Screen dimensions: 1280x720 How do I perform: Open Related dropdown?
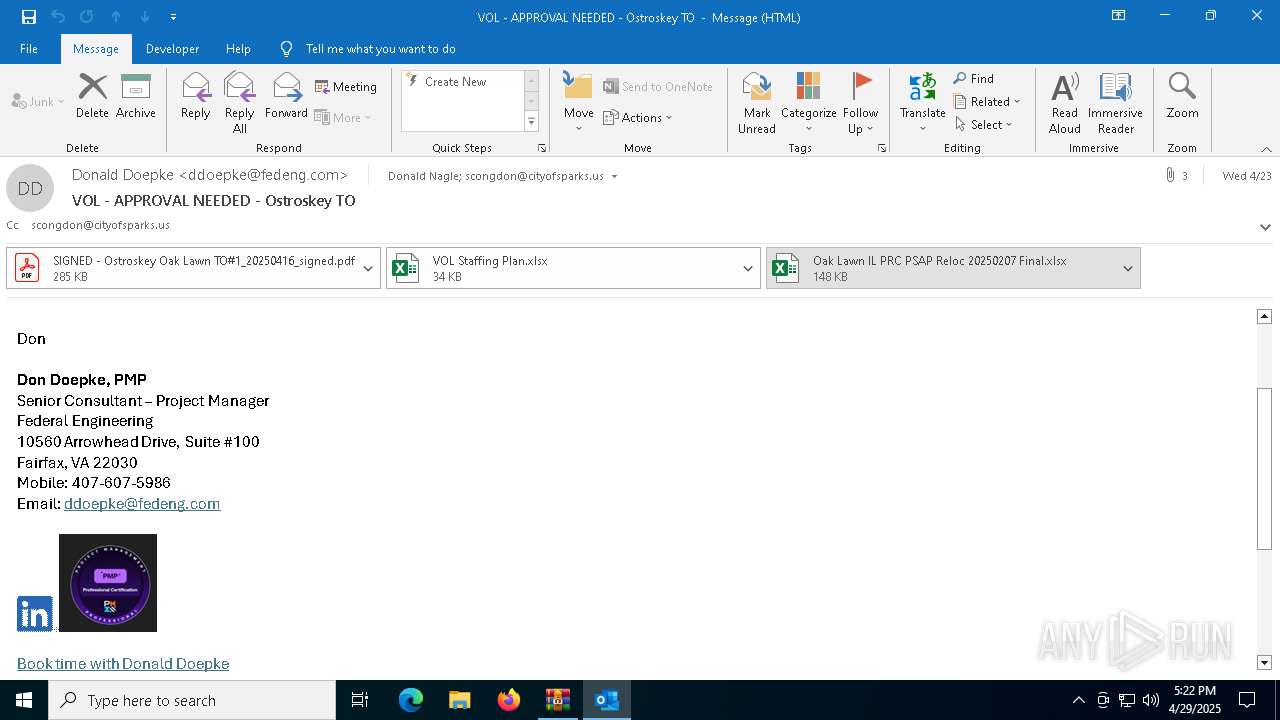988,102
